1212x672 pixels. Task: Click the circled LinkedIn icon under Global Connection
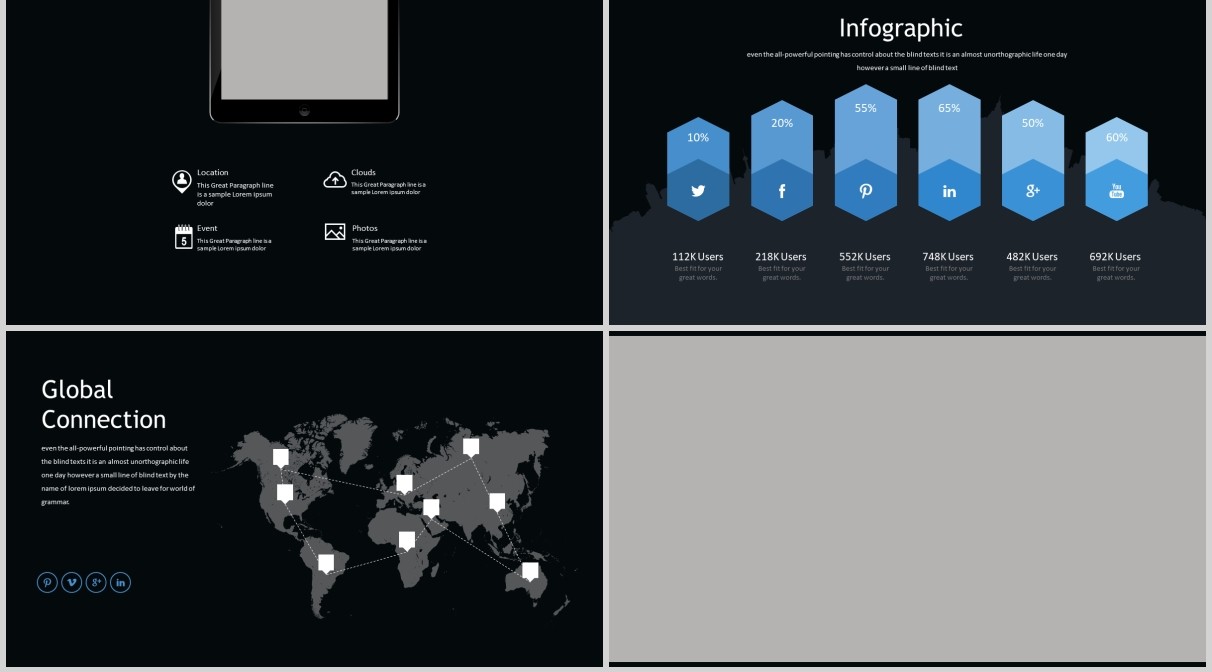pos(120,582)
